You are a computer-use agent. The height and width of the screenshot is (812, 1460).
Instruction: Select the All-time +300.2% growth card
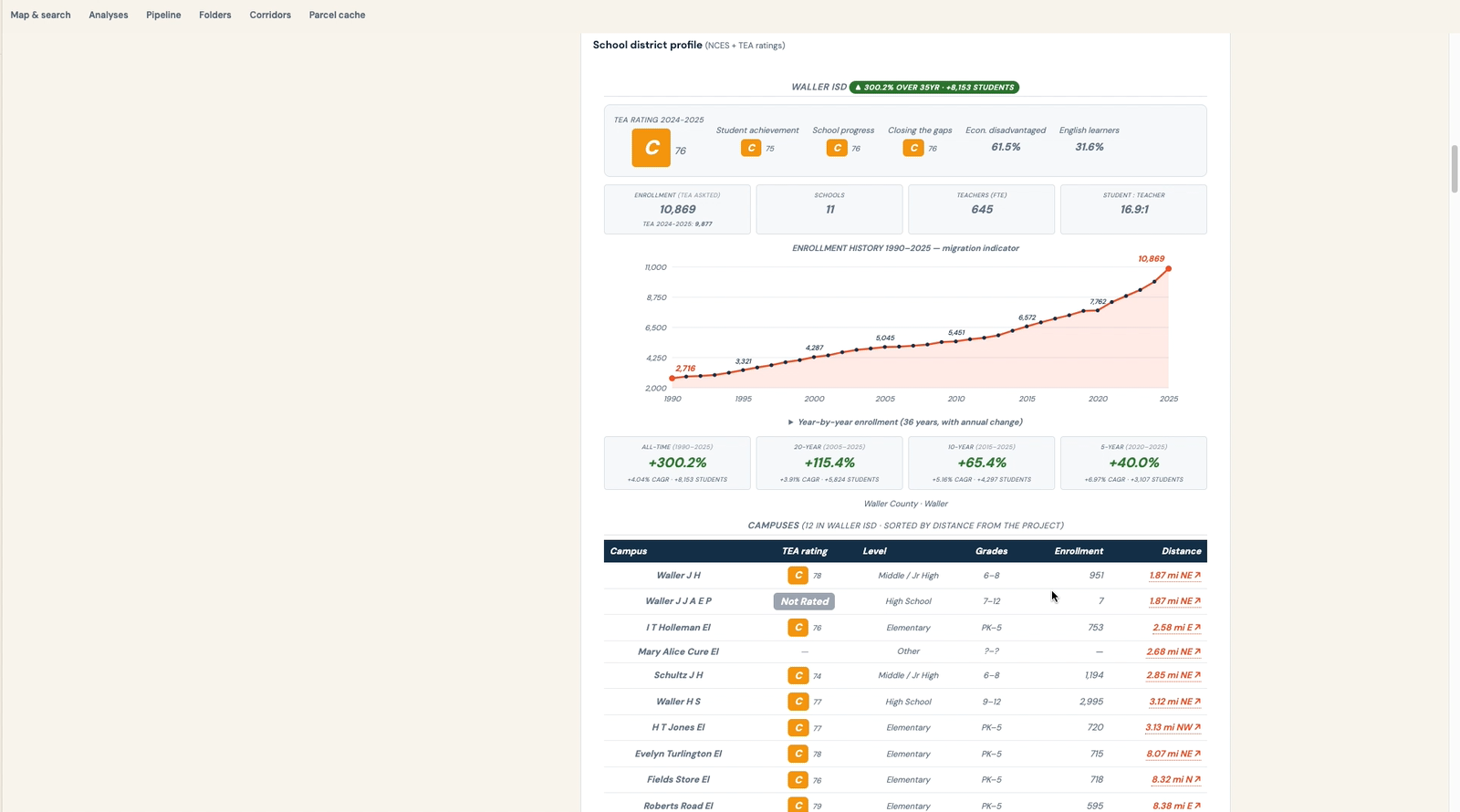click(x=677, y=463)
